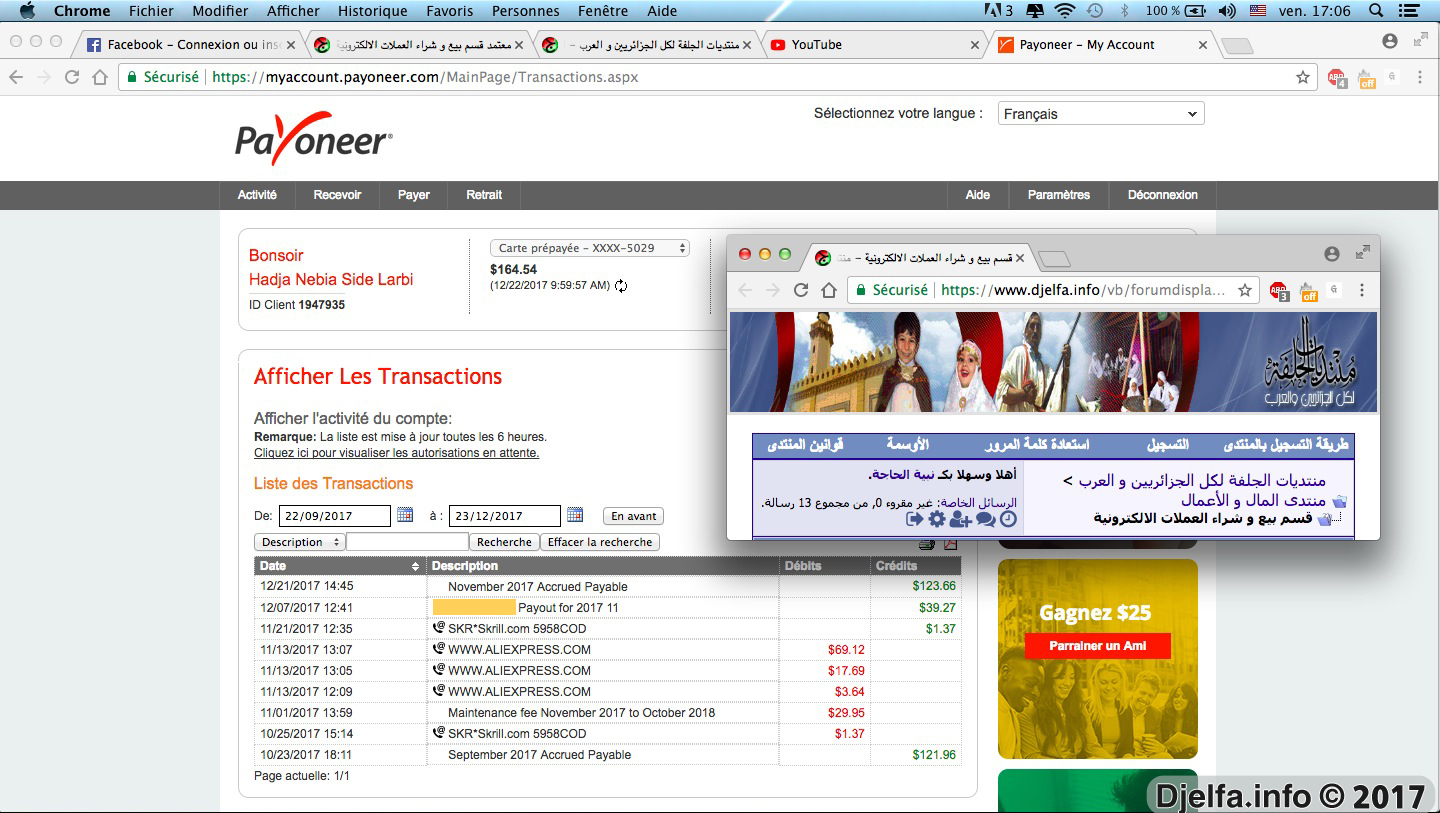Click the add-friend user icon in the Djelfa forum
The height and width of the screenshot is (813, 1440).
click(961, 519)
